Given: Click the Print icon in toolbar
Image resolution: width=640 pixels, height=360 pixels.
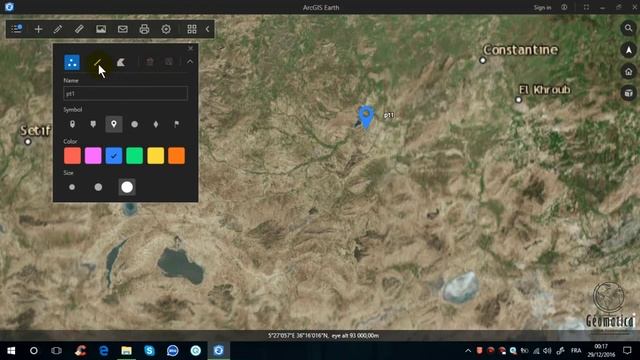Looking at the screenshot, I should click(144, 29).
